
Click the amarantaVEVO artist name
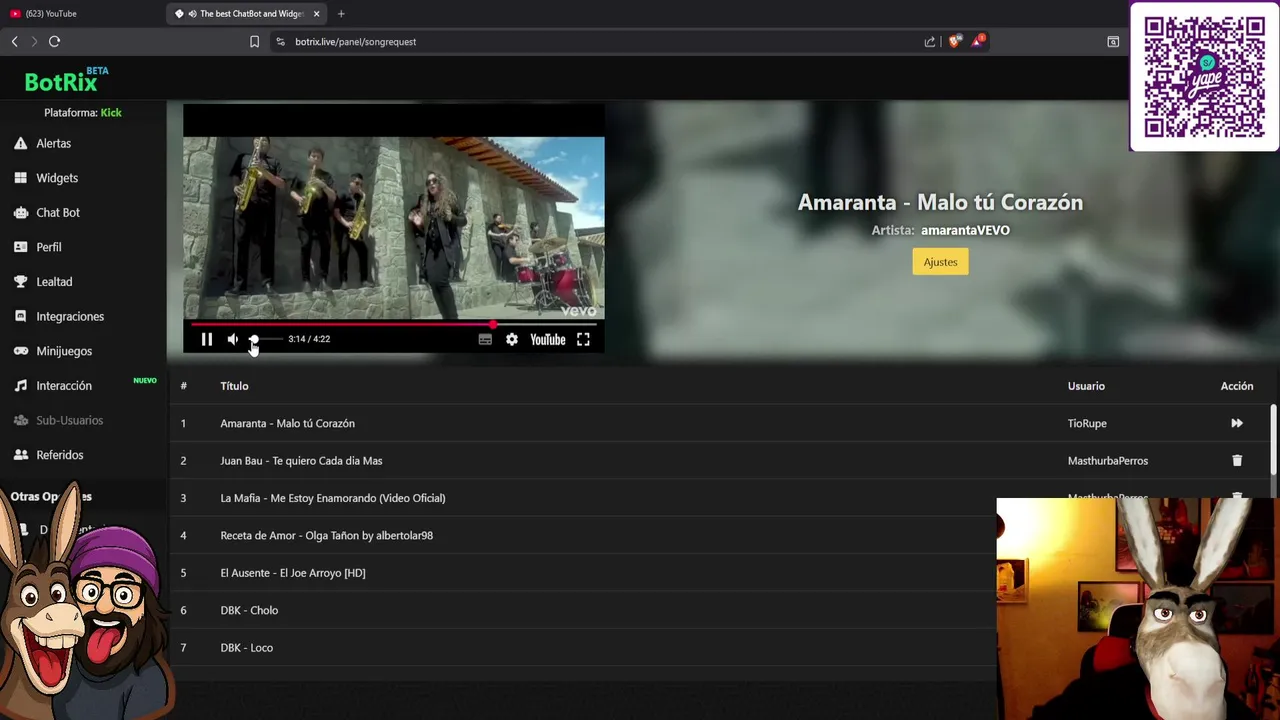[x=965, y=230]
